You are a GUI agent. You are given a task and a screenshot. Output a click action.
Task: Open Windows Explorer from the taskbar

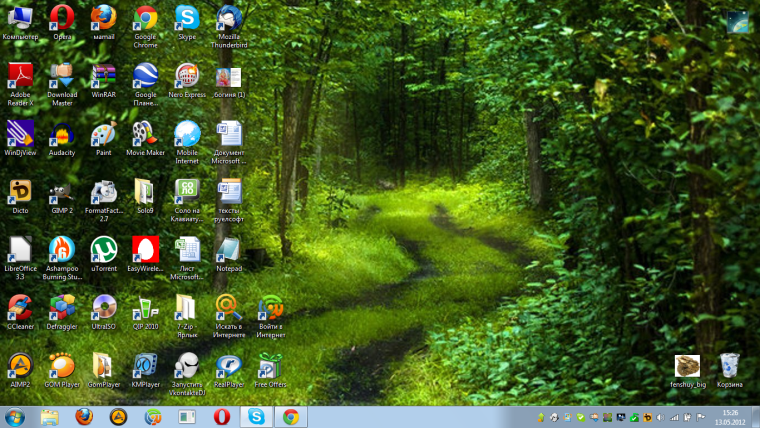(50, 417)
